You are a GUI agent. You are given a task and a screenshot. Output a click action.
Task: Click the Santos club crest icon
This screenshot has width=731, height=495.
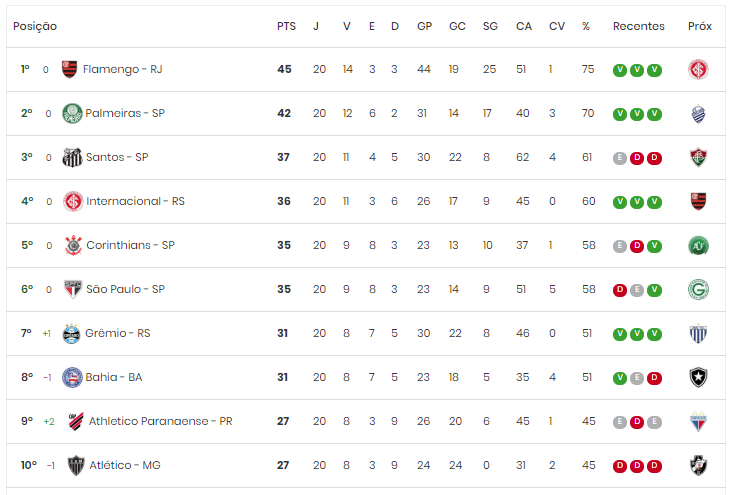coord(72,158)
